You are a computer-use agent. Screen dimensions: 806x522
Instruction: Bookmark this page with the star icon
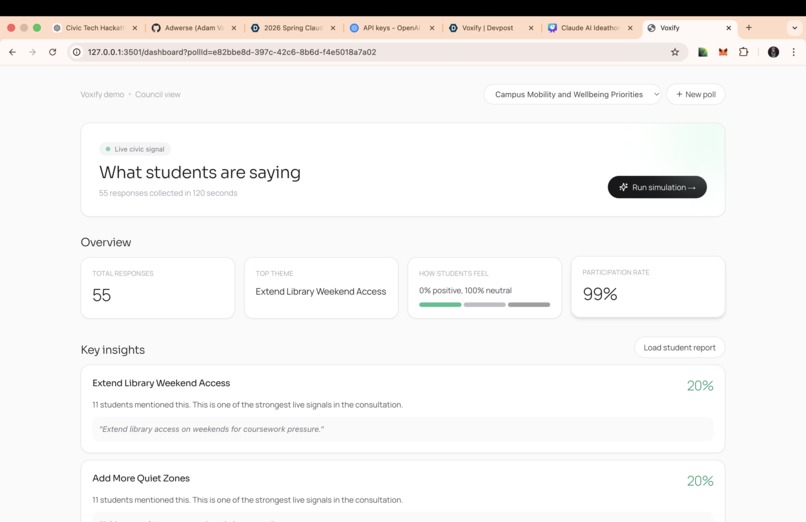click(x=675, y=52)
